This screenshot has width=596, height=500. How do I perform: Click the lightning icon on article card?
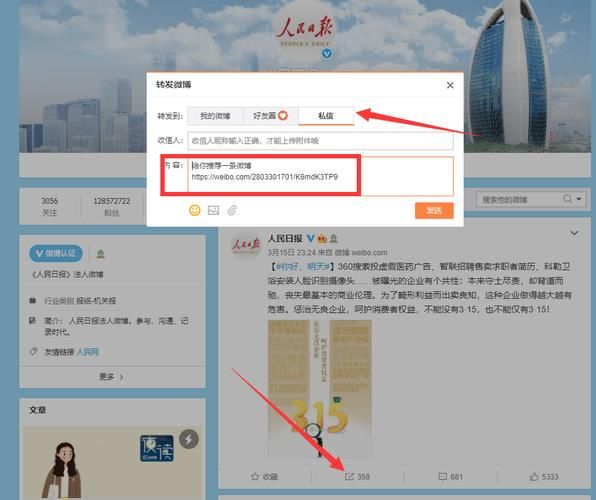(x=189, y=439)
